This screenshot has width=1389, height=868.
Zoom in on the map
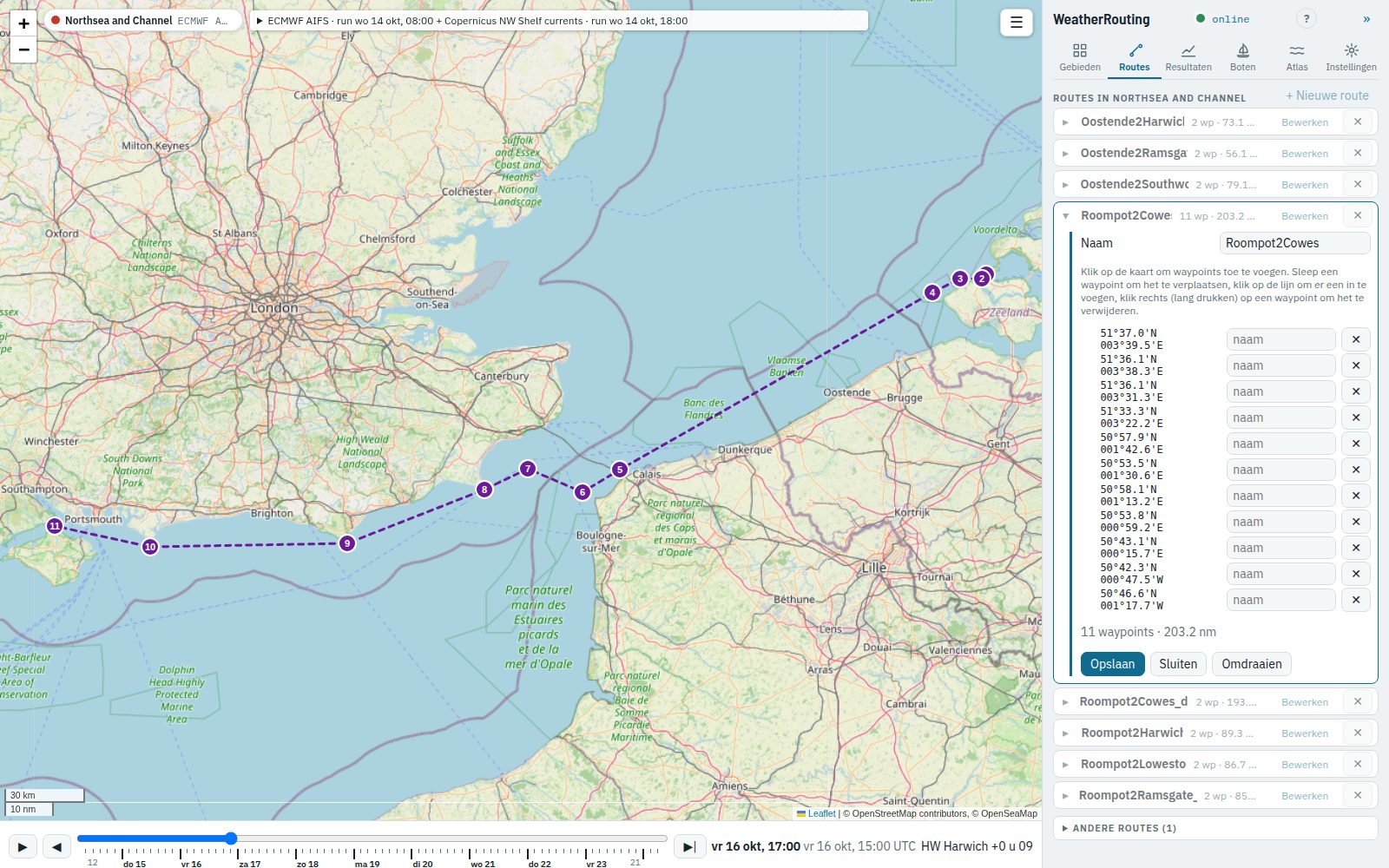click(24, 24)
